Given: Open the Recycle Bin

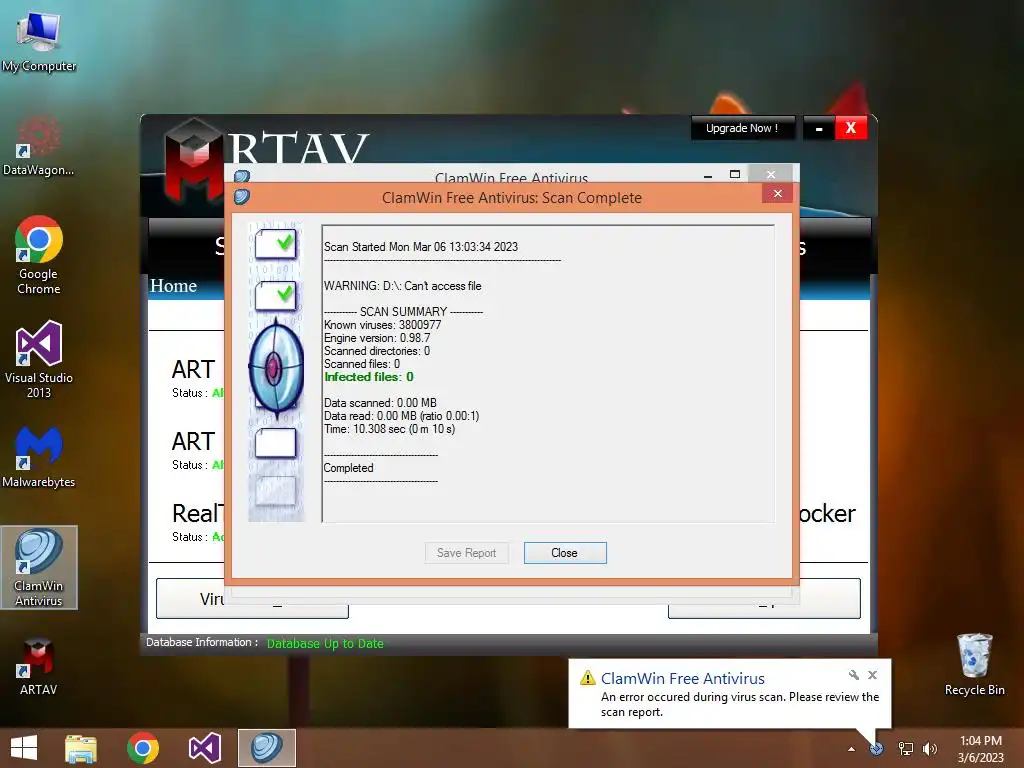Looking at the screenshot, I should [974, 664].
